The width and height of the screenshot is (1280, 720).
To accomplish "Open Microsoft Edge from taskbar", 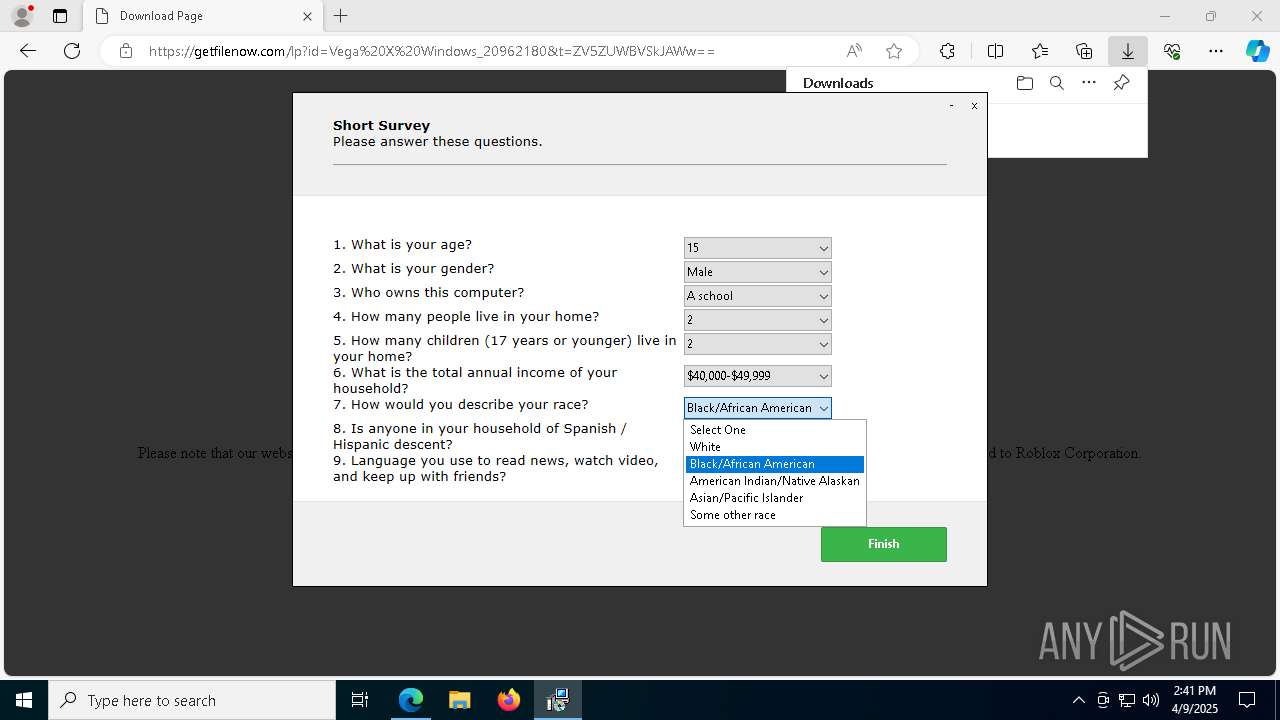I will coord(411,700).
